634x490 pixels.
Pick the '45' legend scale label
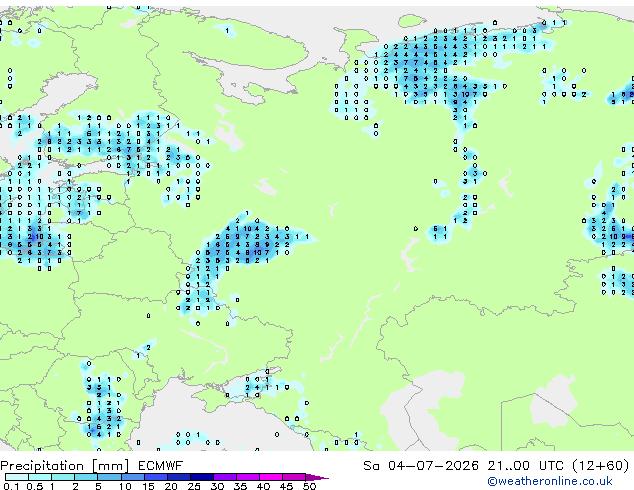click(286, 486)
